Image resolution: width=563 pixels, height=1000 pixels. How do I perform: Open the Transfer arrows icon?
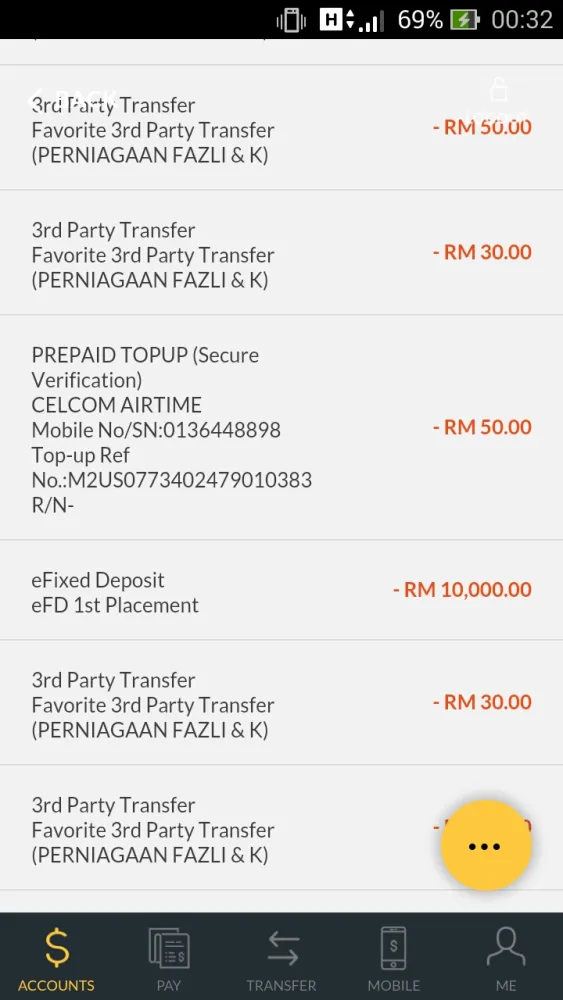(282, 947)
